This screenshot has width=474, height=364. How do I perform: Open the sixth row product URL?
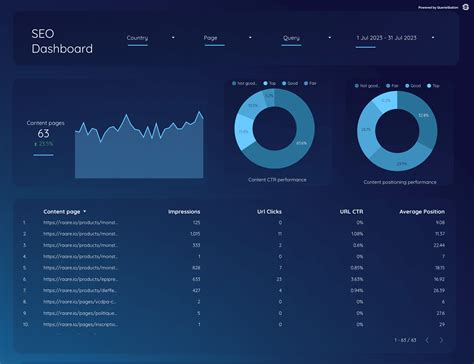tap(81, 279)
